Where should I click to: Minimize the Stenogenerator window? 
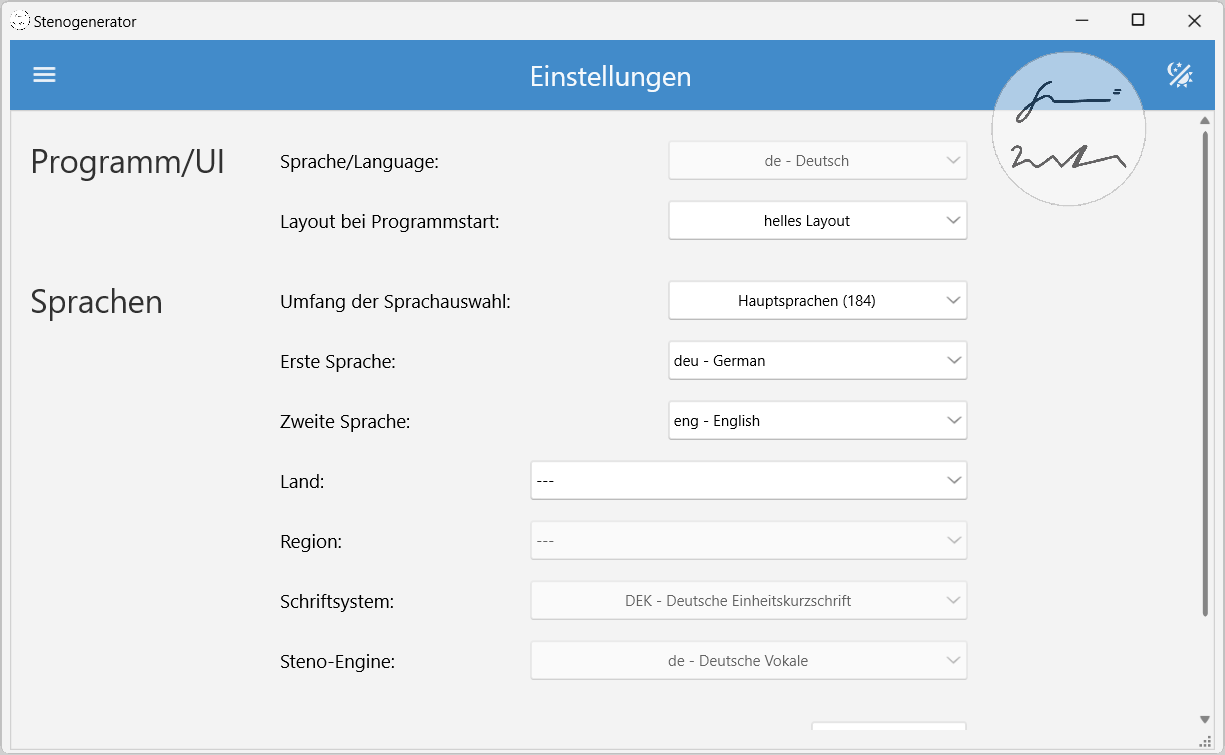tap(1081, 20)
